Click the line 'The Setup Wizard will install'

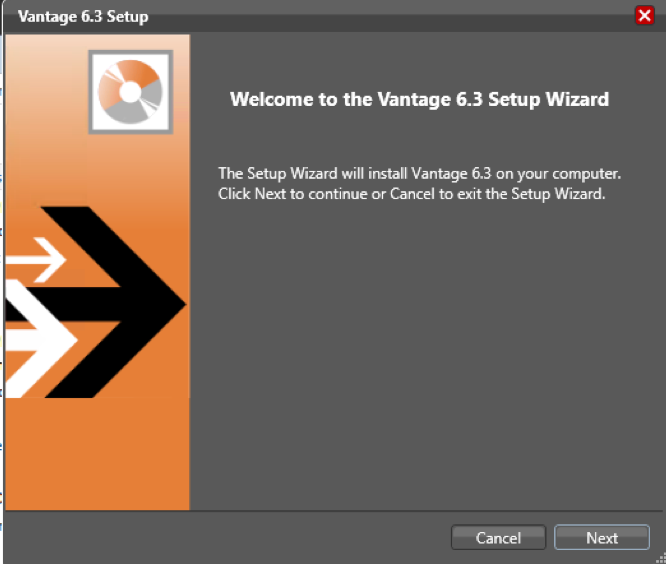(x=419, y=174)
